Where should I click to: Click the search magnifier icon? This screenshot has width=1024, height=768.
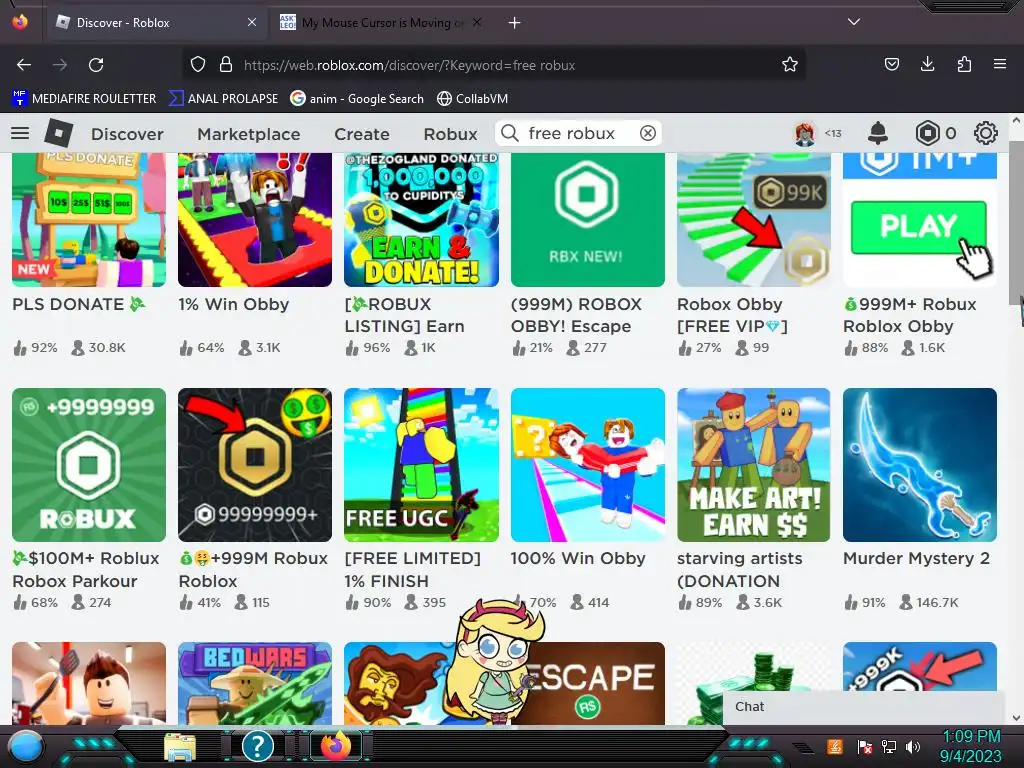pos(510,133)
